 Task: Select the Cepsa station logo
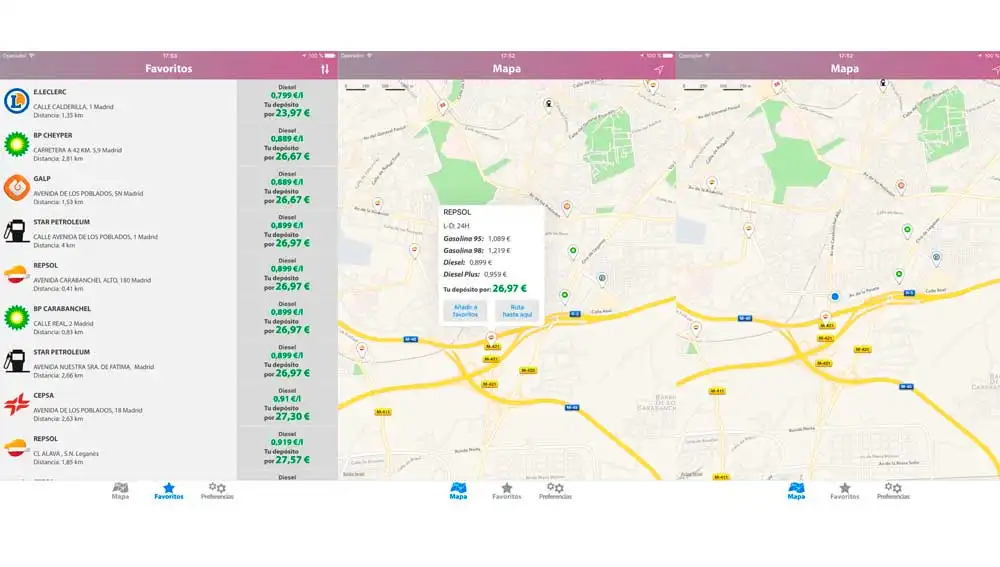[17, 404]
